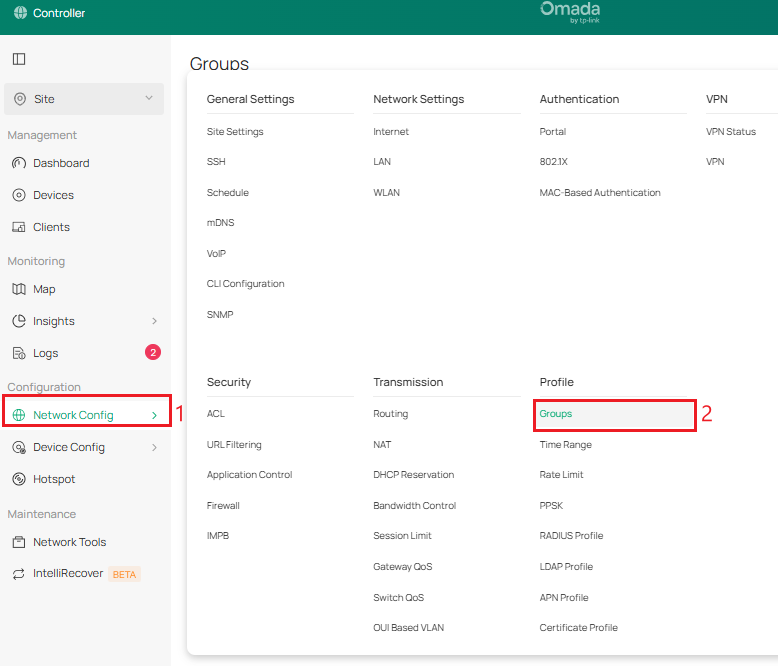The height and width of the screenshot is (666, 778).
Task: Click the Network Config globe icon
Action: (19, 415)
